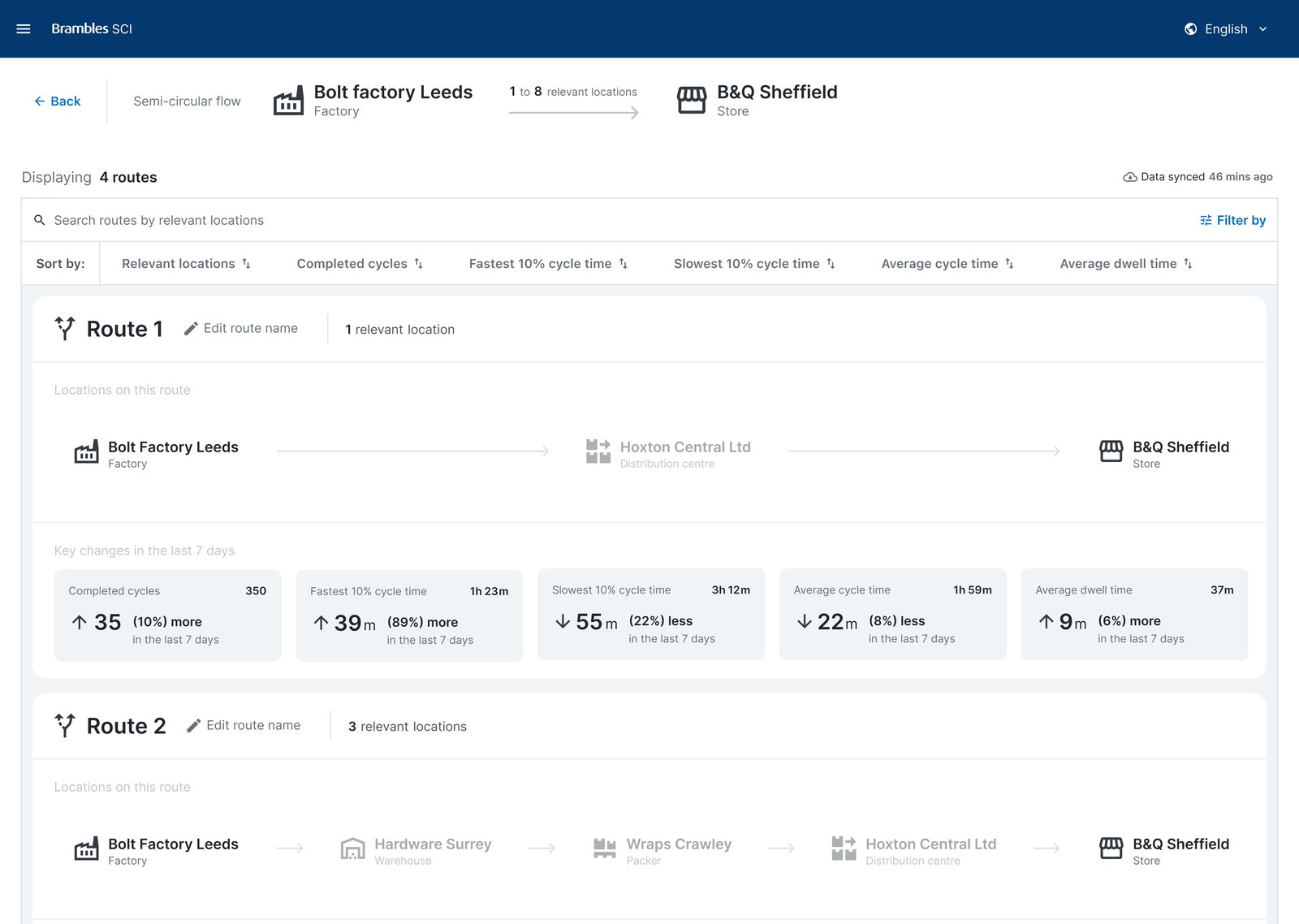
Task: Click the Bolt factory Leeds header factory icon
Action: click(x=288, y=101)
